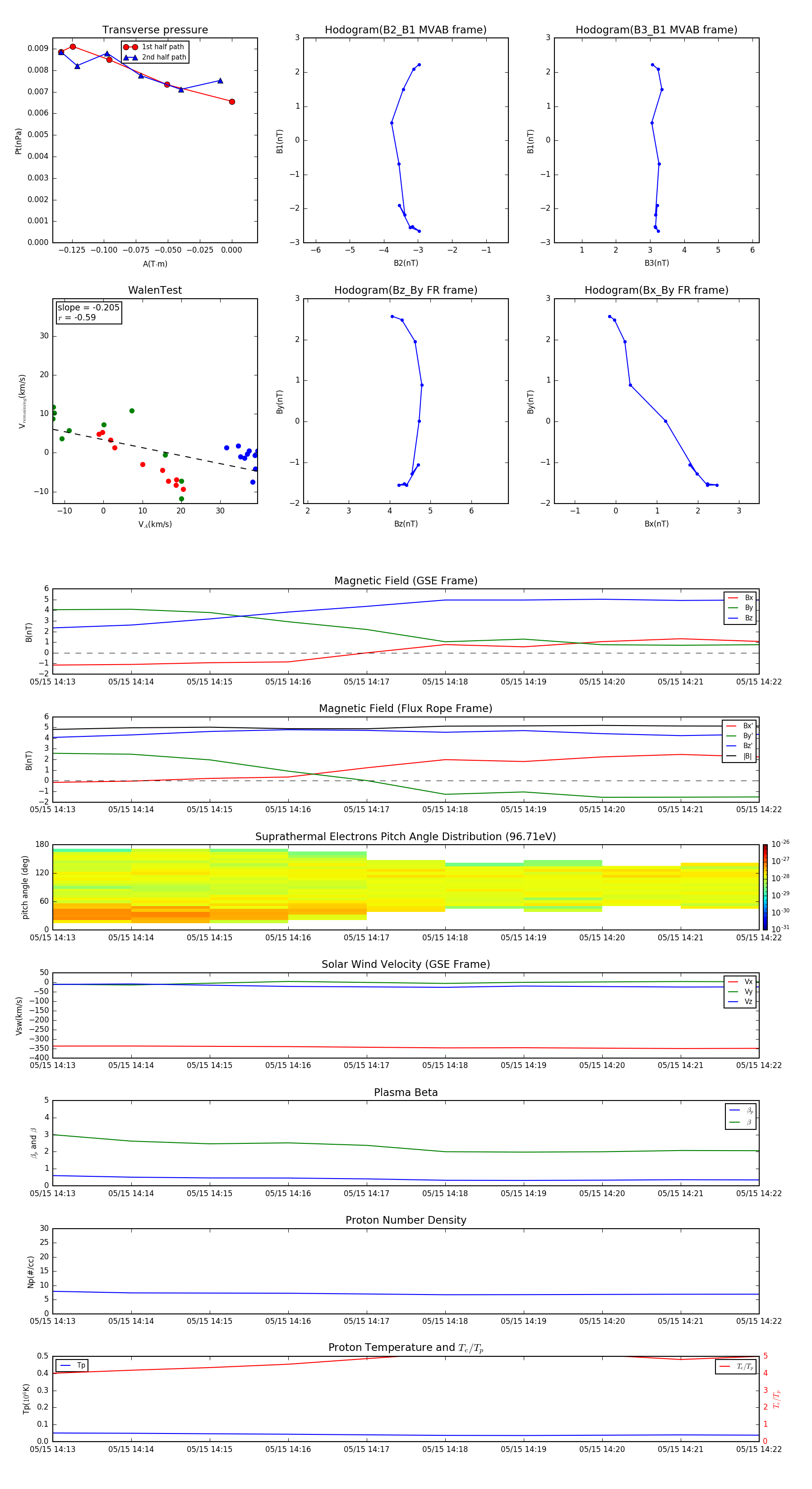
Task: Click the 'Proton Temperature and Te/Tp' title
Action: tap(406, 1348)
